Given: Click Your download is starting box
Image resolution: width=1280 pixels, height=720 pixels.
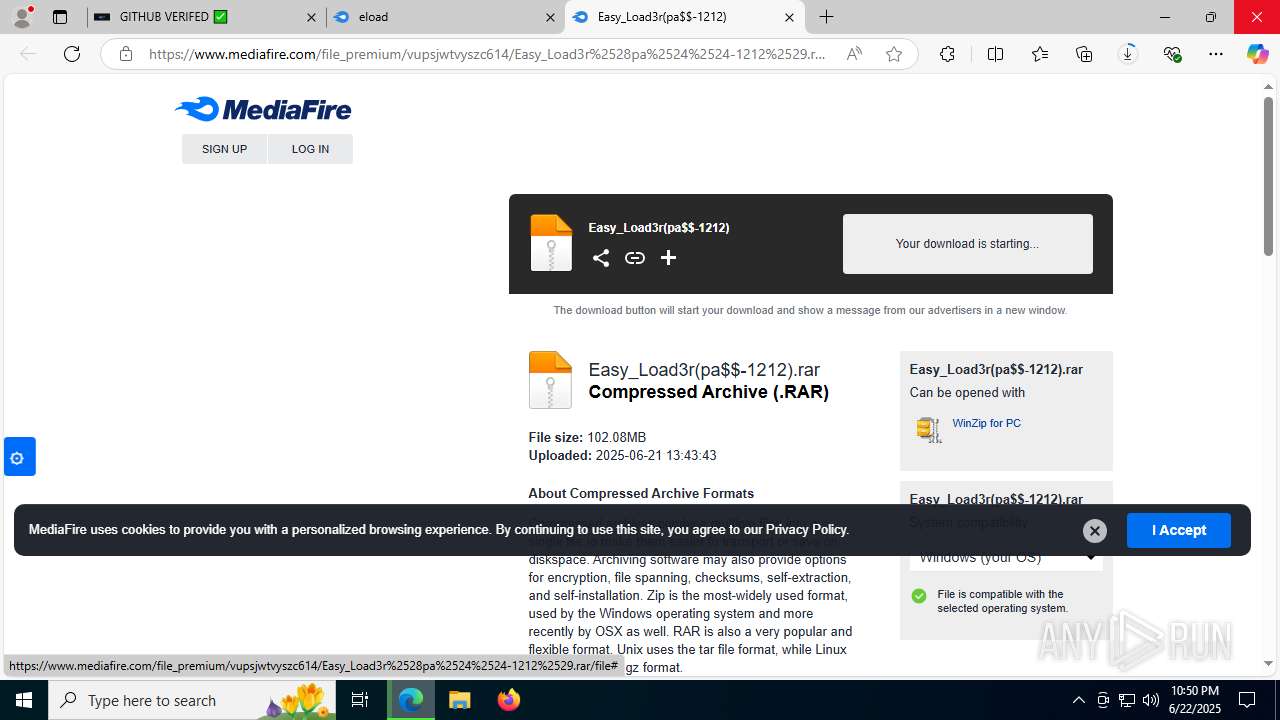Looking at the screenshot, I should tap(967, 243).
